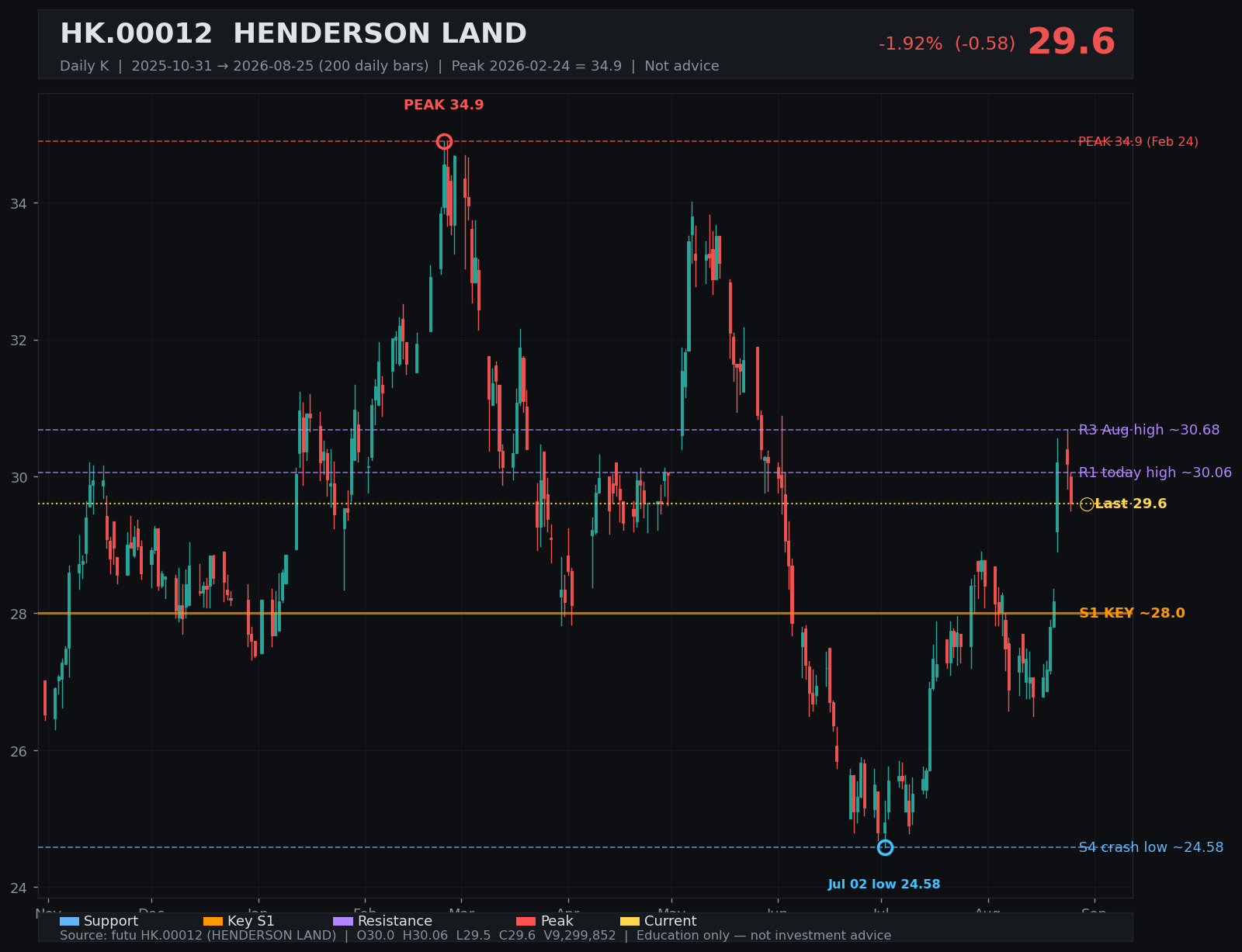
Task: Click the blue Jul 02 low circle marker
Action: 885,847
